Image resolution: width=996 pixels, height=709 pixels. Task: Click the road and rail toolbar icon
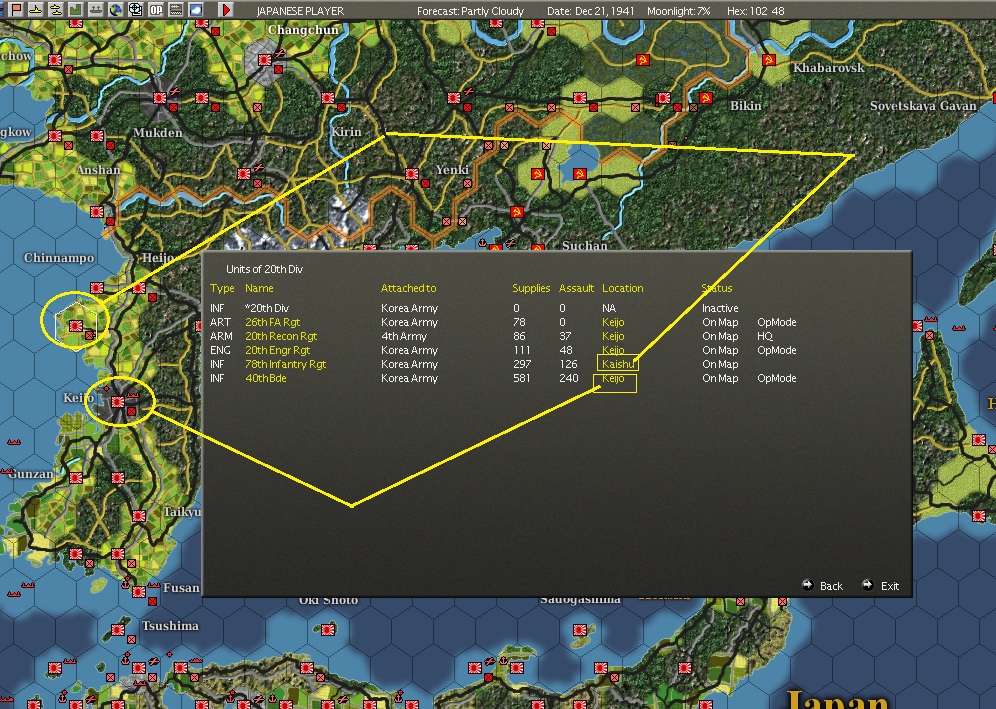coord(175,10)
